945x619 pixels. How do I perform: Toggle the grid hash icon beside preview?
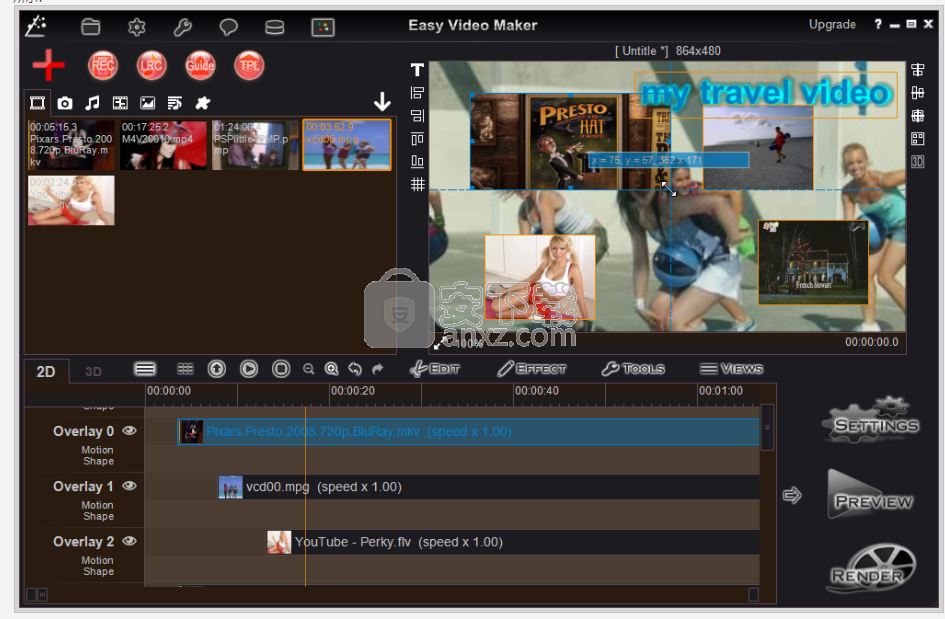417,184
